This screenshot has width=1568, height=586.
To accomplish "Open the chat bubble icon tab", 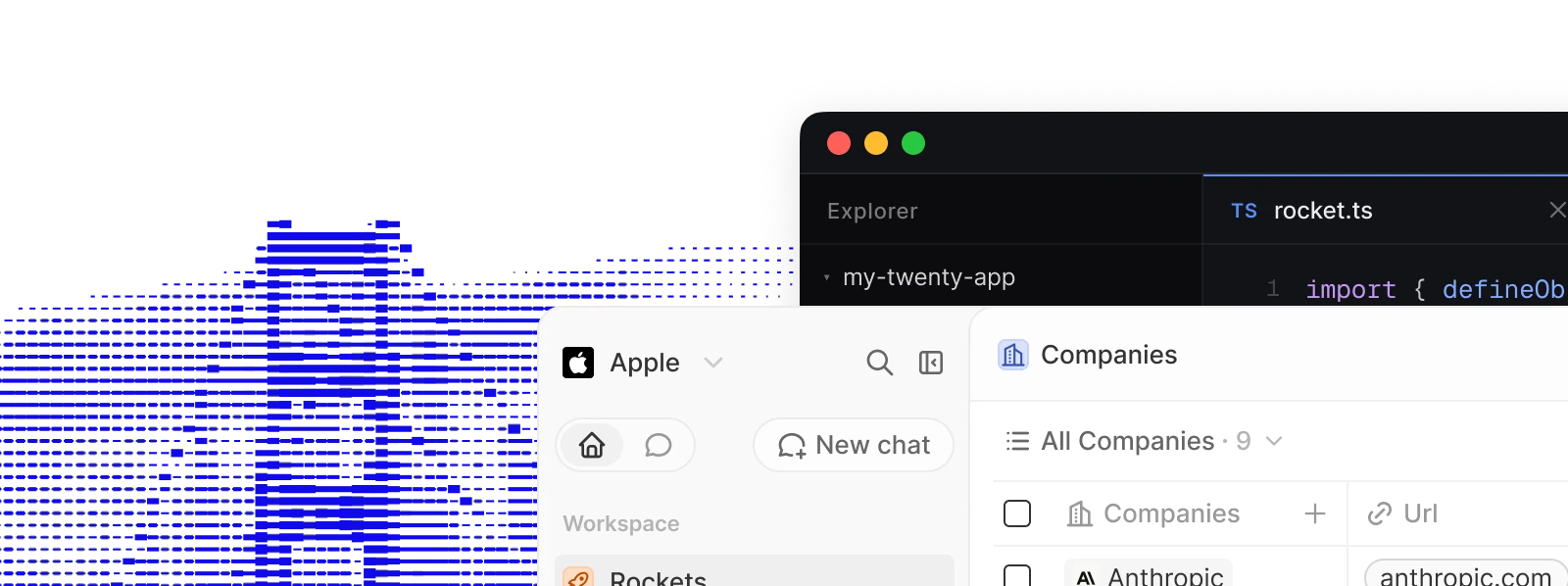I will (659, 445).
